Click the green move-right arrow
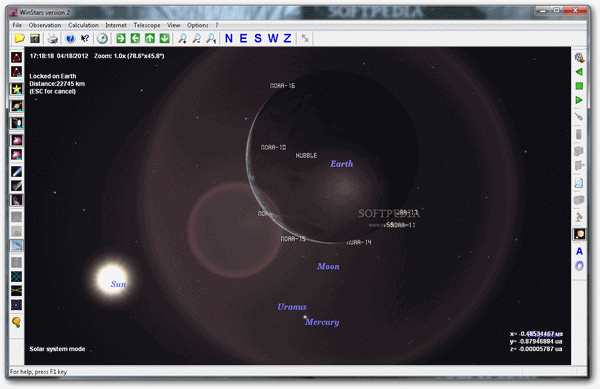The width and height of the screenshot is (600, 389). [121, 38]
